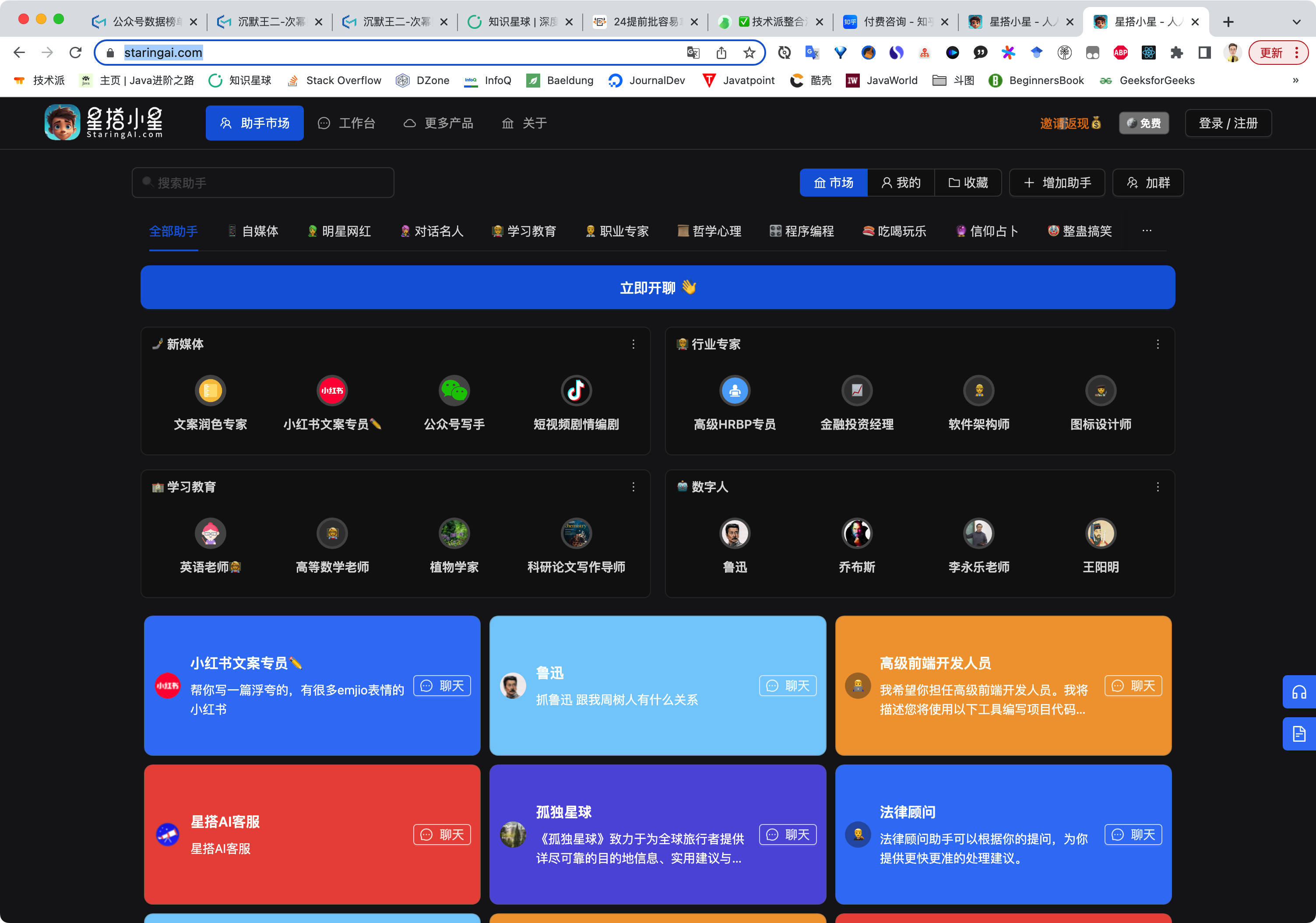Bookmark page with the star icon
Viewport: 1316px width, 923px height.
[x=749, y=53]
